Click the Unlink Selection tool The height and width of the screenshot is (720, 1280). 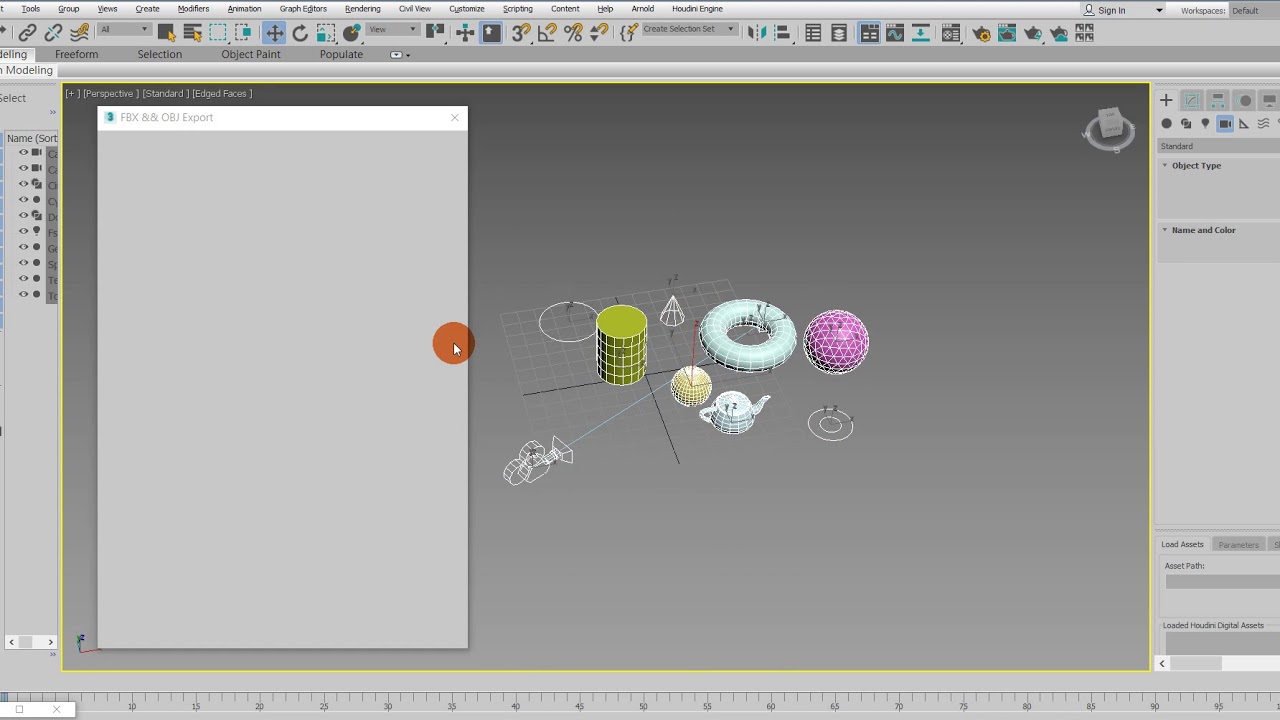click(54, 33)
